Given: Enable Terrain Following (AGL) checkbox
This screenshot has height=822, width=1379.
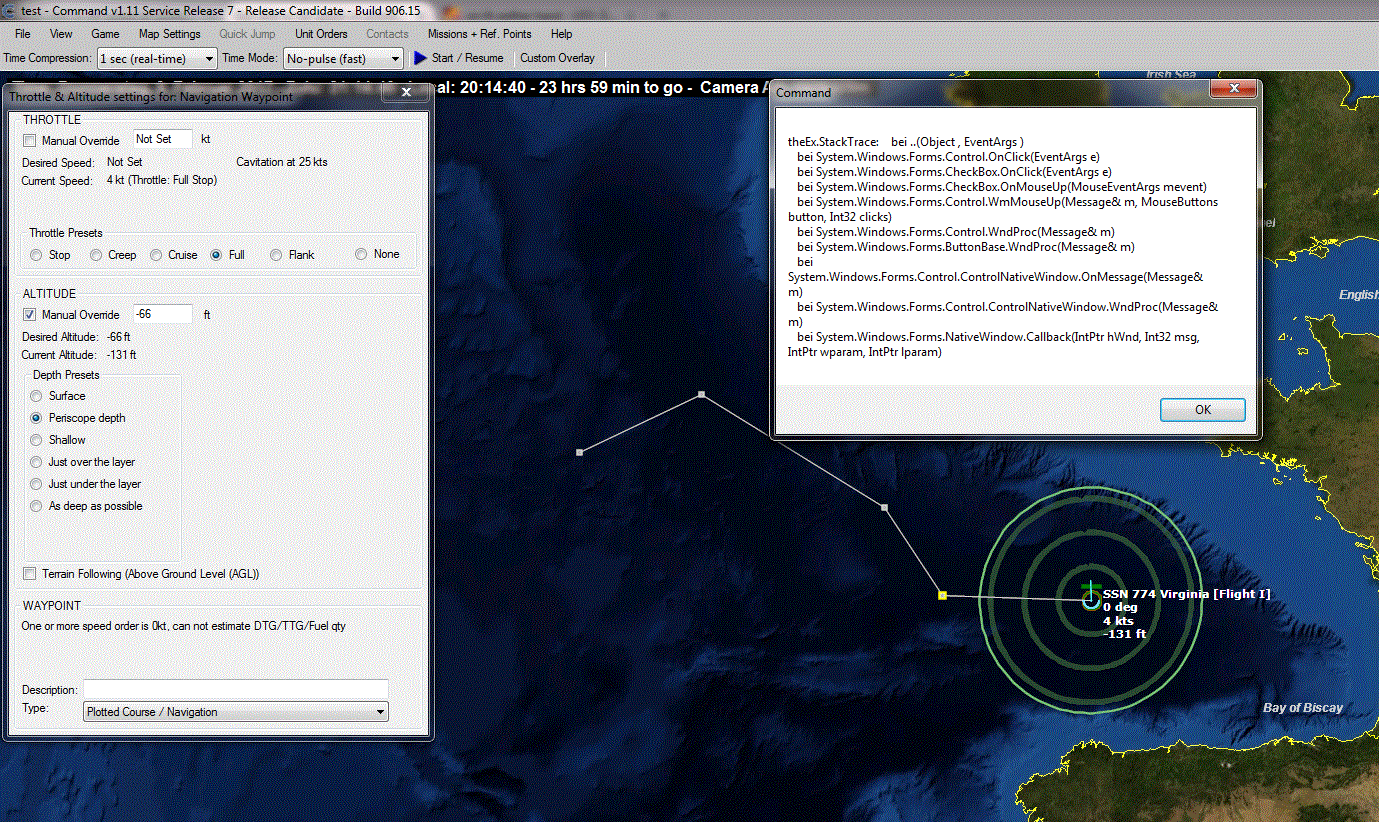Looking at the screenshot, I should pos(30,574).
